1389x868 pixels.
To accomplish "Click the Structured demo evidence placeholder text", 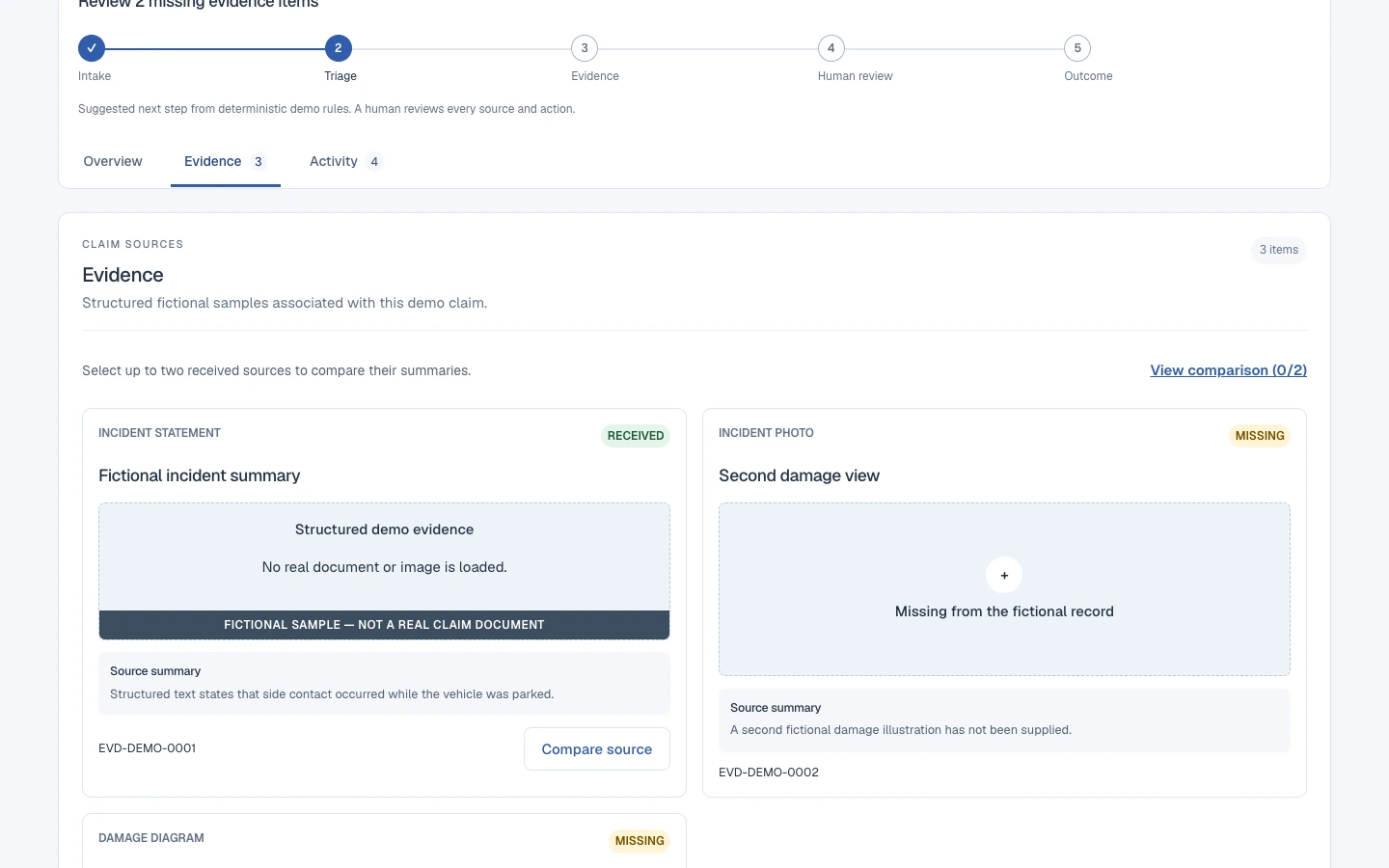I will pyautogui.click(x=384, y=529).
